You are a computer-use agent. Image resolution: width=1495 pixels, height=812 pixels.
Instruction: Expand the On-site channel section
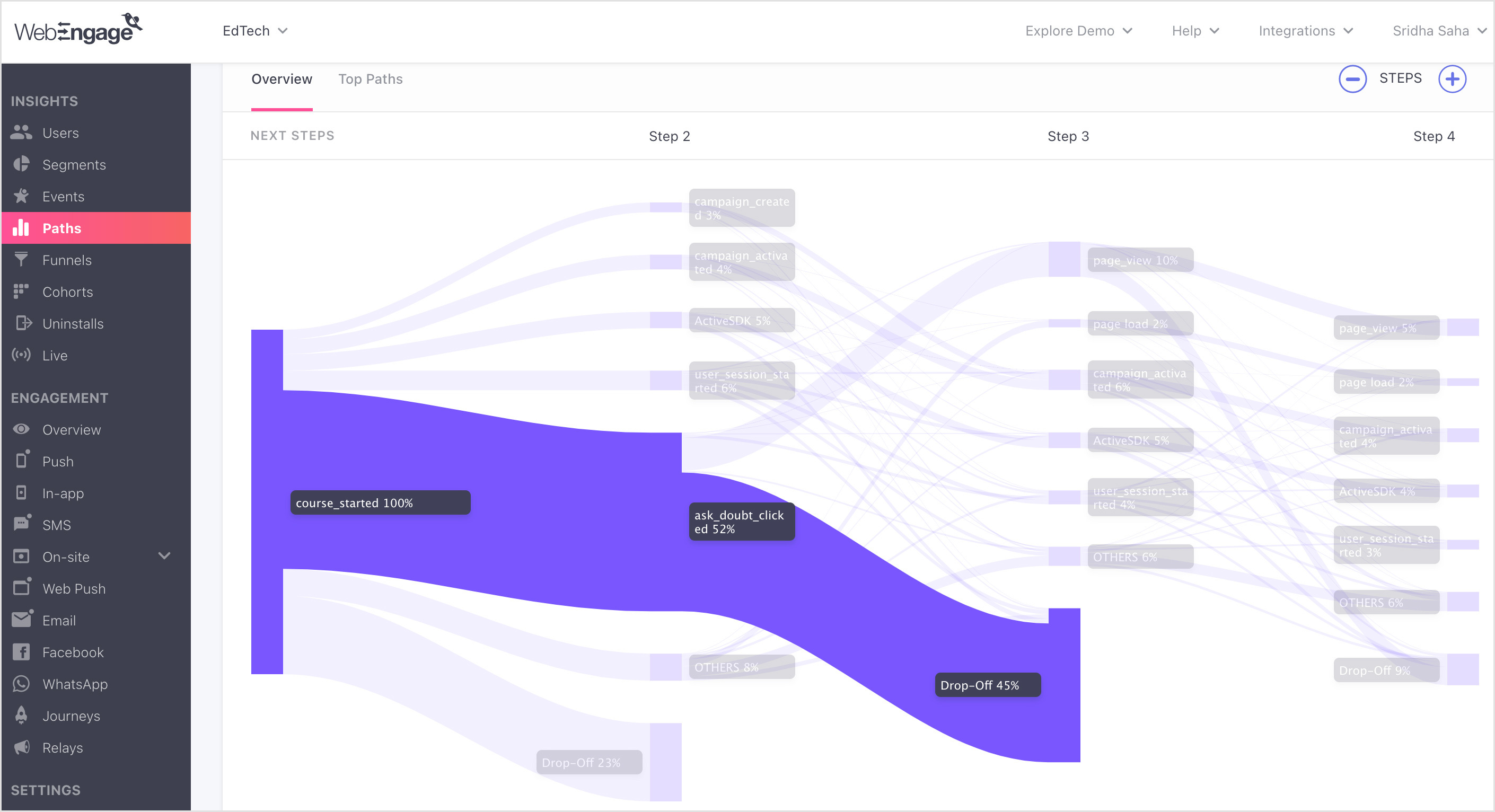point(165,556)
